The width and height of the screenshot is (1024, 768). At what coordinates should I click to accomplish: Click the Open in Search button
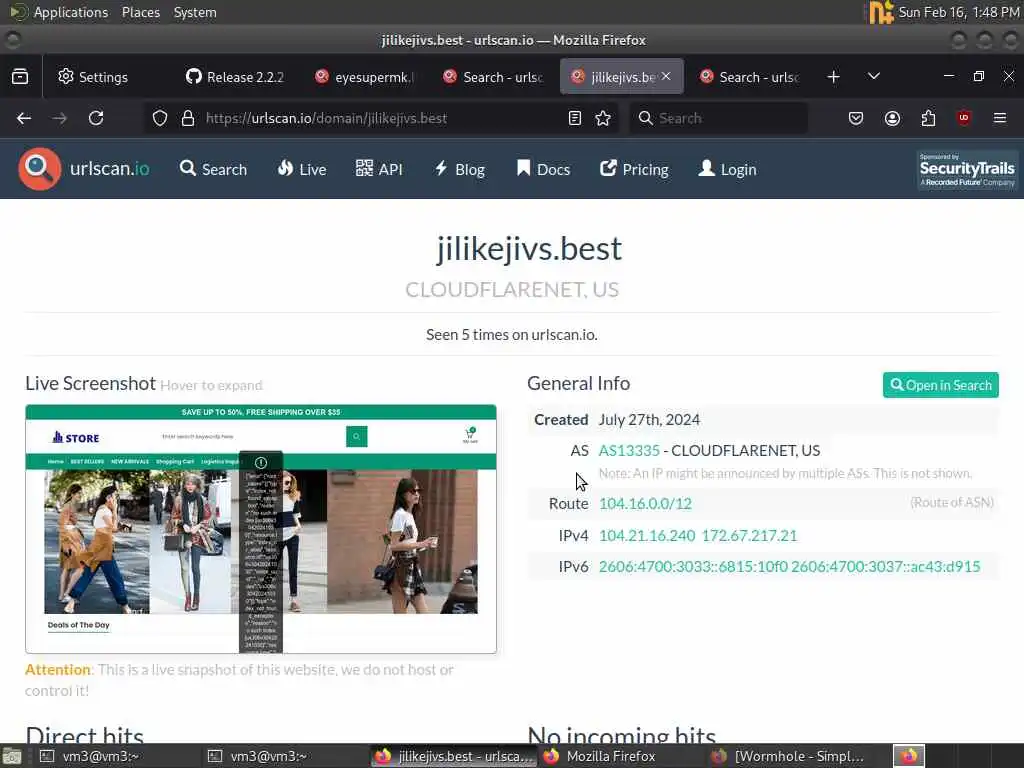click(940, 385)
